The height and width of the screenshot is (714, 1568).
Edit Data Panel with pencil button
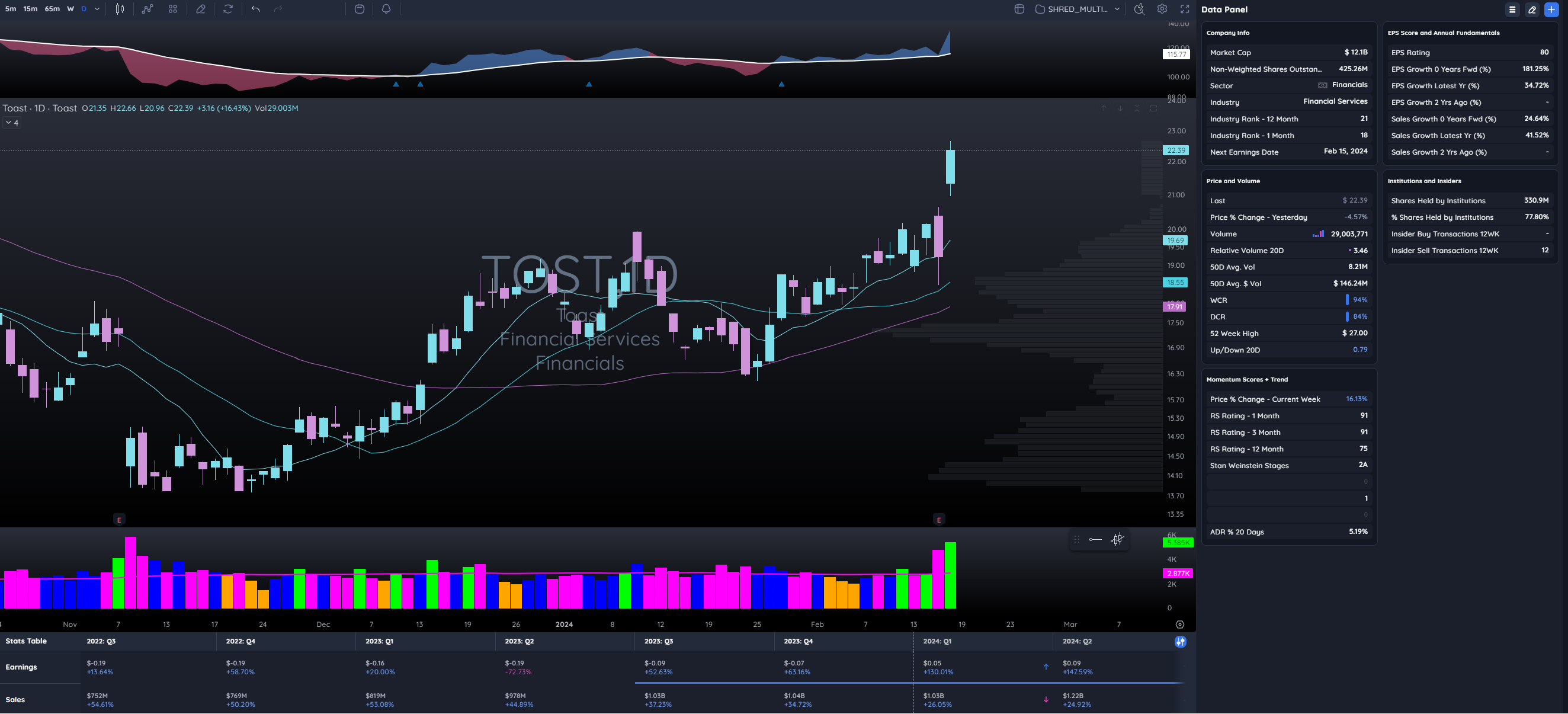coord(1531,9)
